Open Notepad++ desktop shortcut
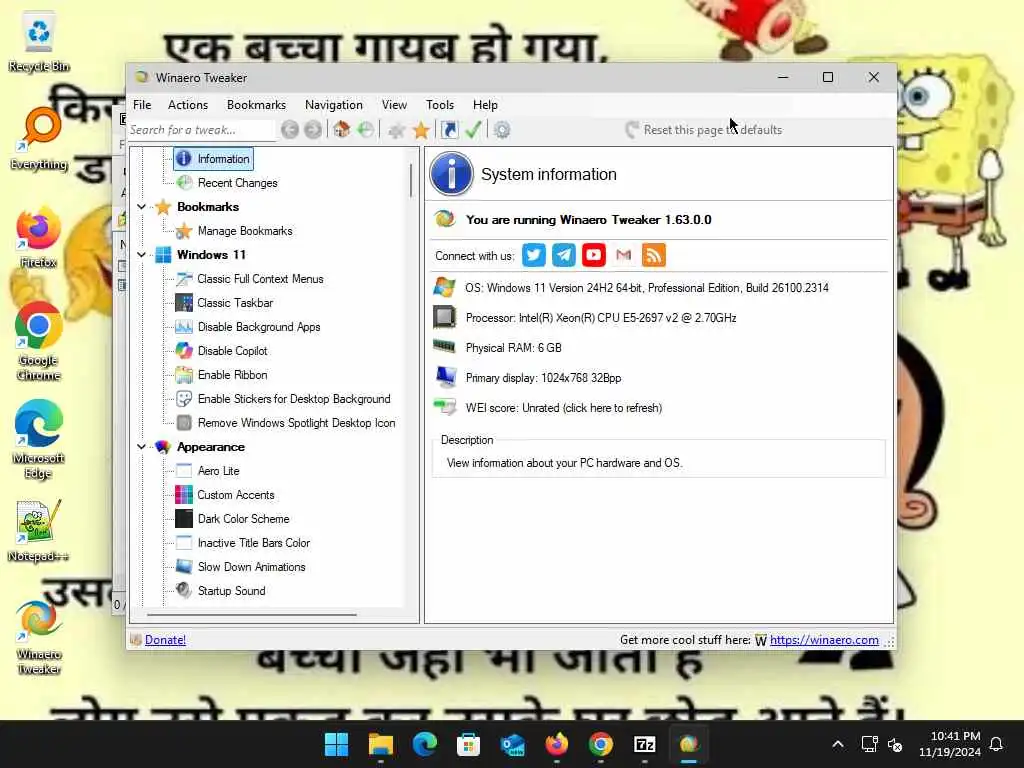 (x=38, y=530)
